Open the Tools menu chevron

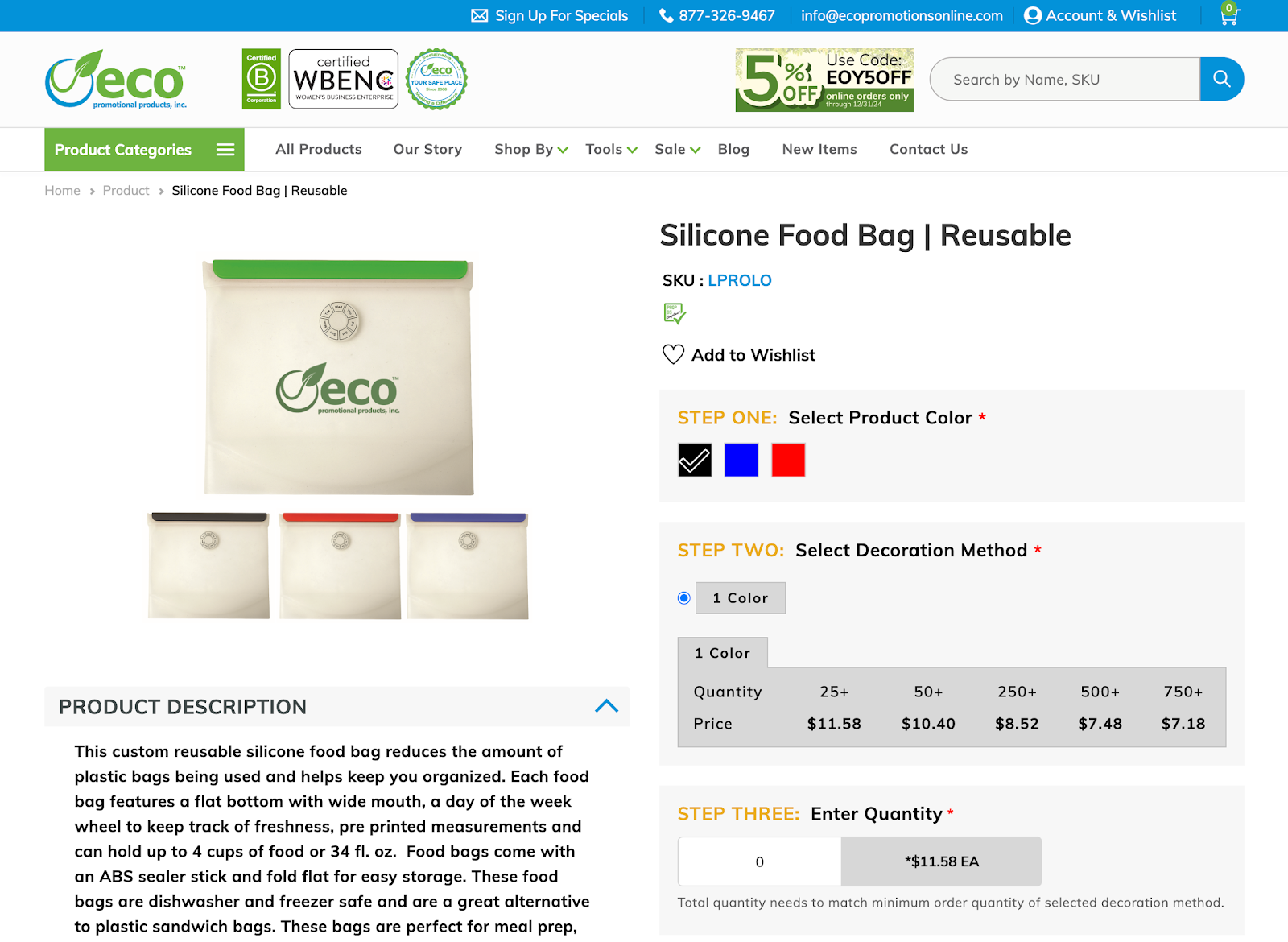point(633,150)
